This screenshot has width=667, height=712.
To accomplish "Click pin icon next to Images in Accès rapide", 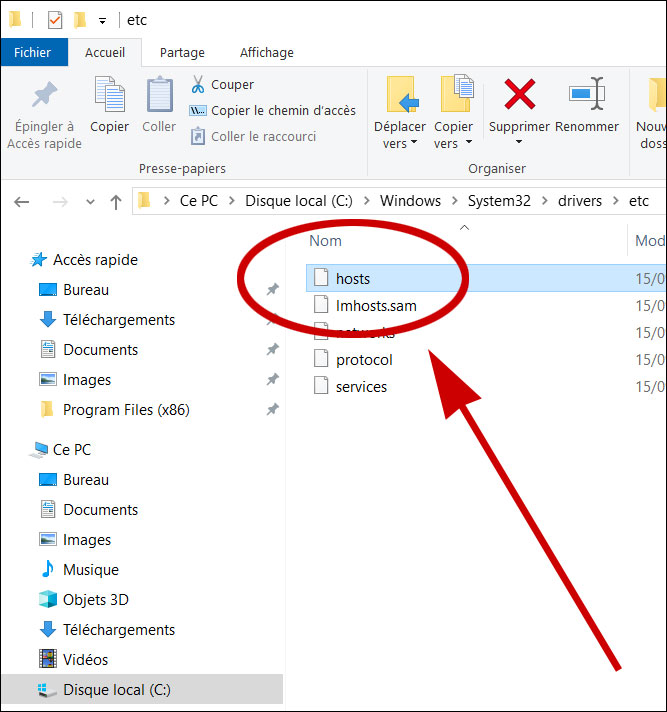I will point(272,379).
